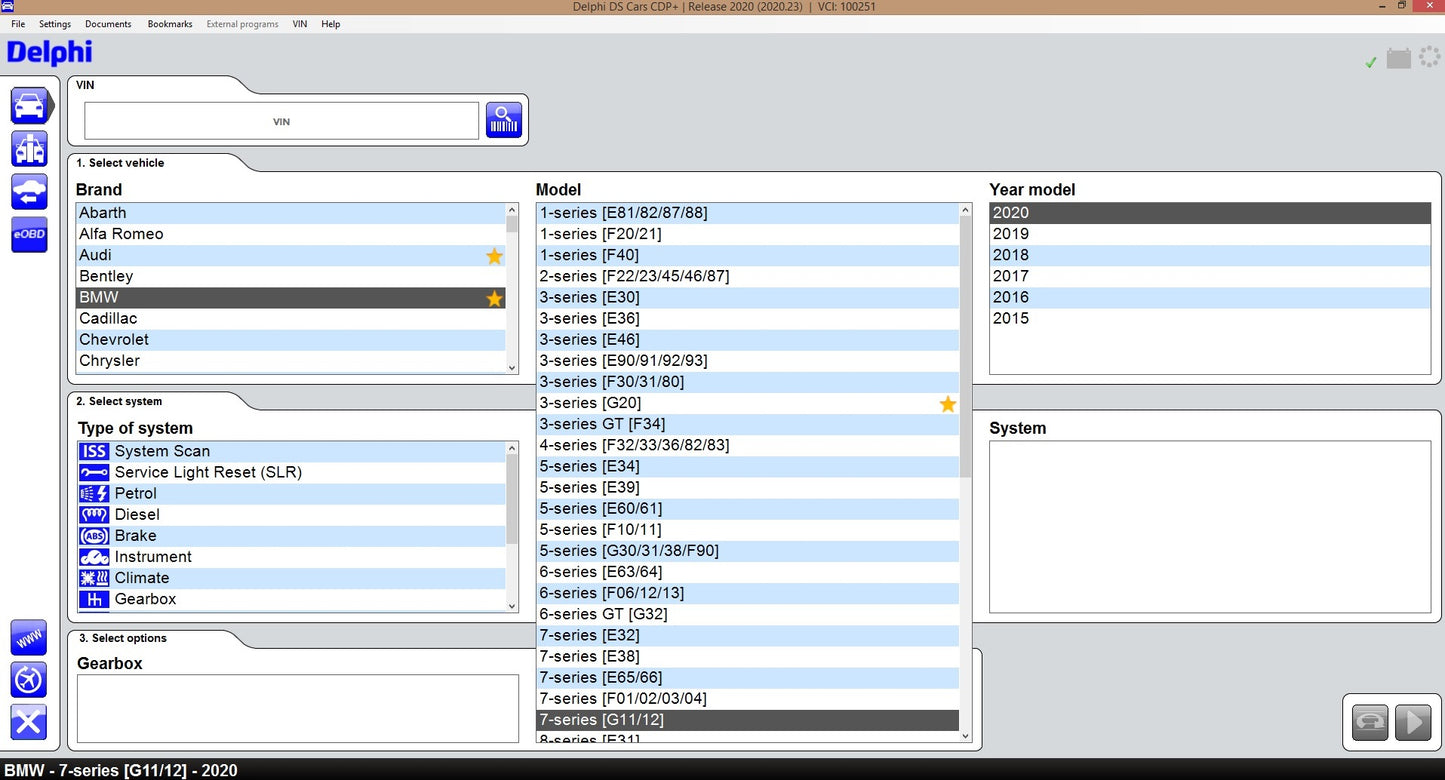Open the eOBD function icon
1445x780 pixels.
coord(29,234)
